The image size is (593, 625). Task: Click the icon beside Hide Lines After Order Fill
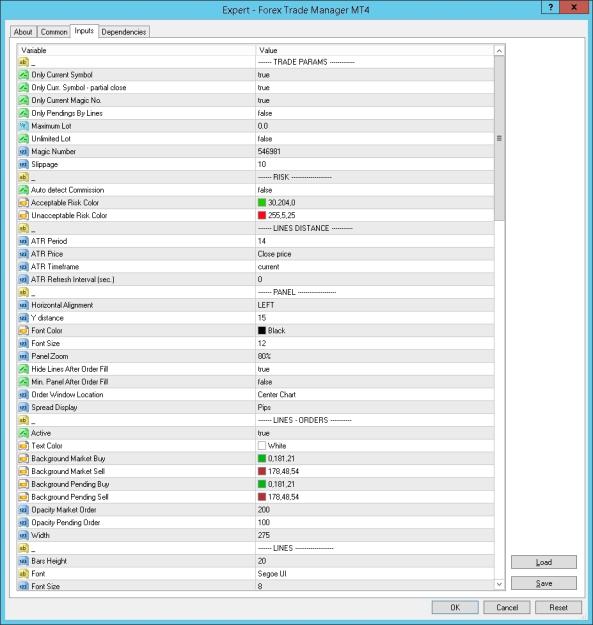(x=24, y=369)
